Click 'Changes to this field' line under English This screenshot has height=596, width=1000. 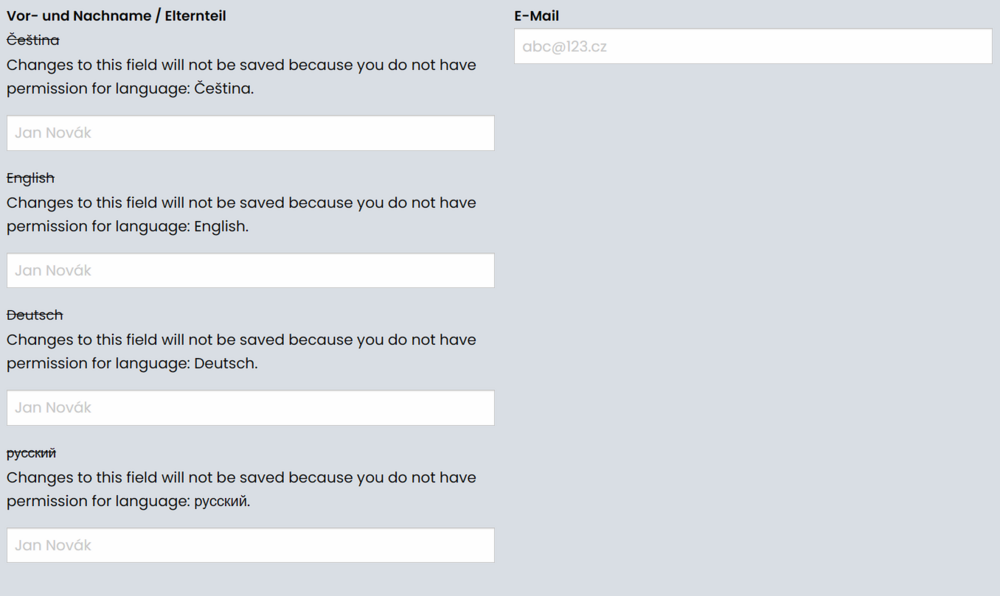pos(241,203)
